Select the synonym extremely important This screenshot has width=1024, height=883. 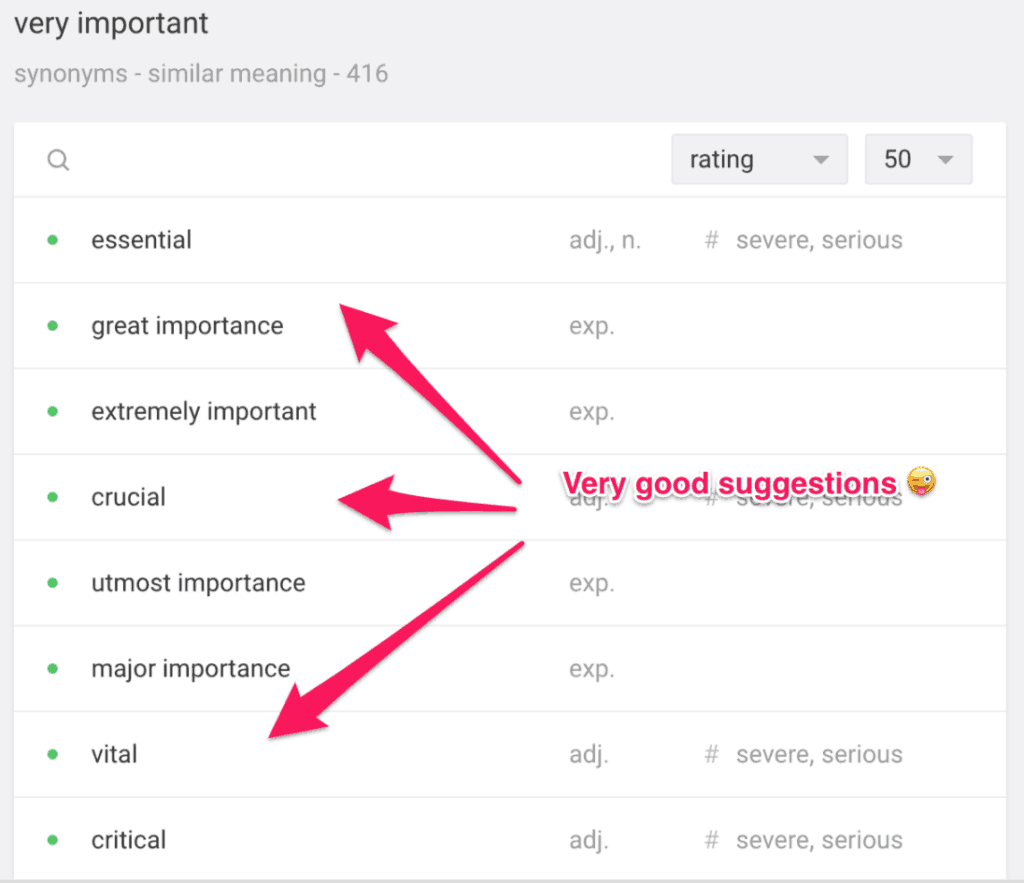coord(203,411)
